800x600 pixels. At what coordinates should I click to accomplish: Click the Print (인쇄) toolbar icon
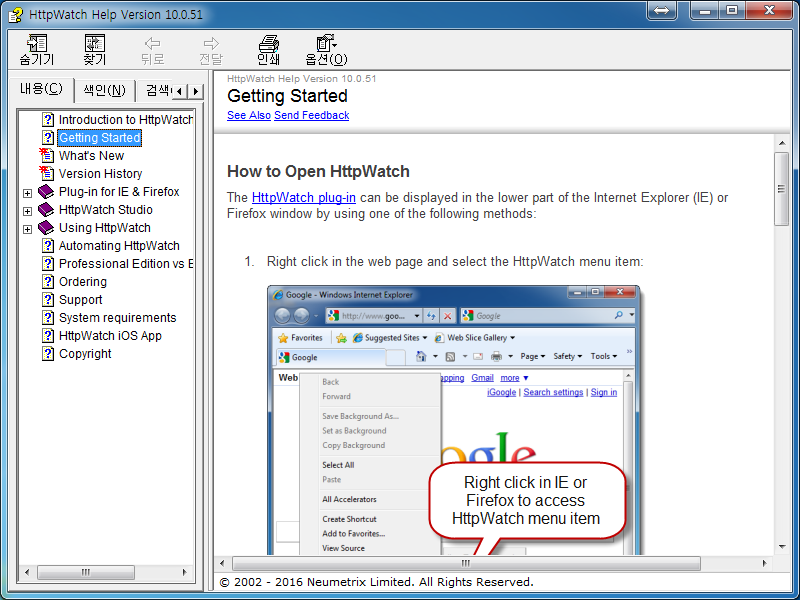point(268,43)
